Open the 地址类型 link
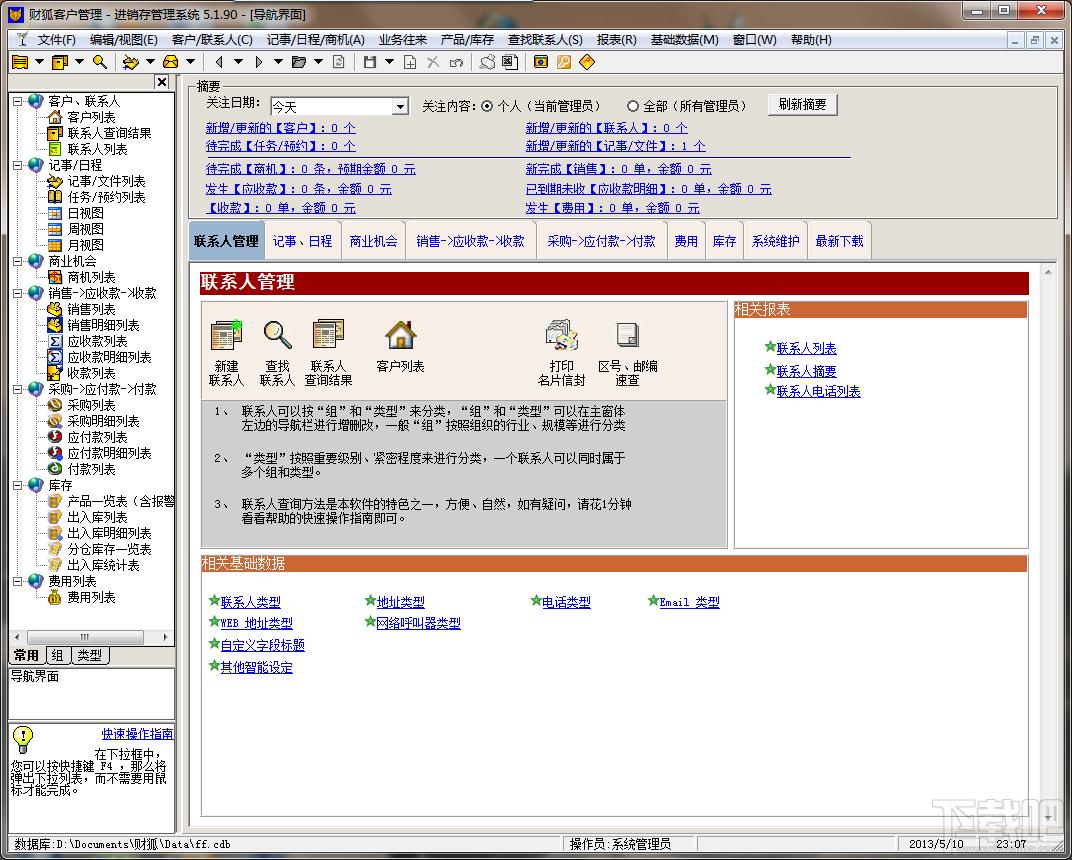This screenshot has width=1072, height=860. click(x=401, y=602)
